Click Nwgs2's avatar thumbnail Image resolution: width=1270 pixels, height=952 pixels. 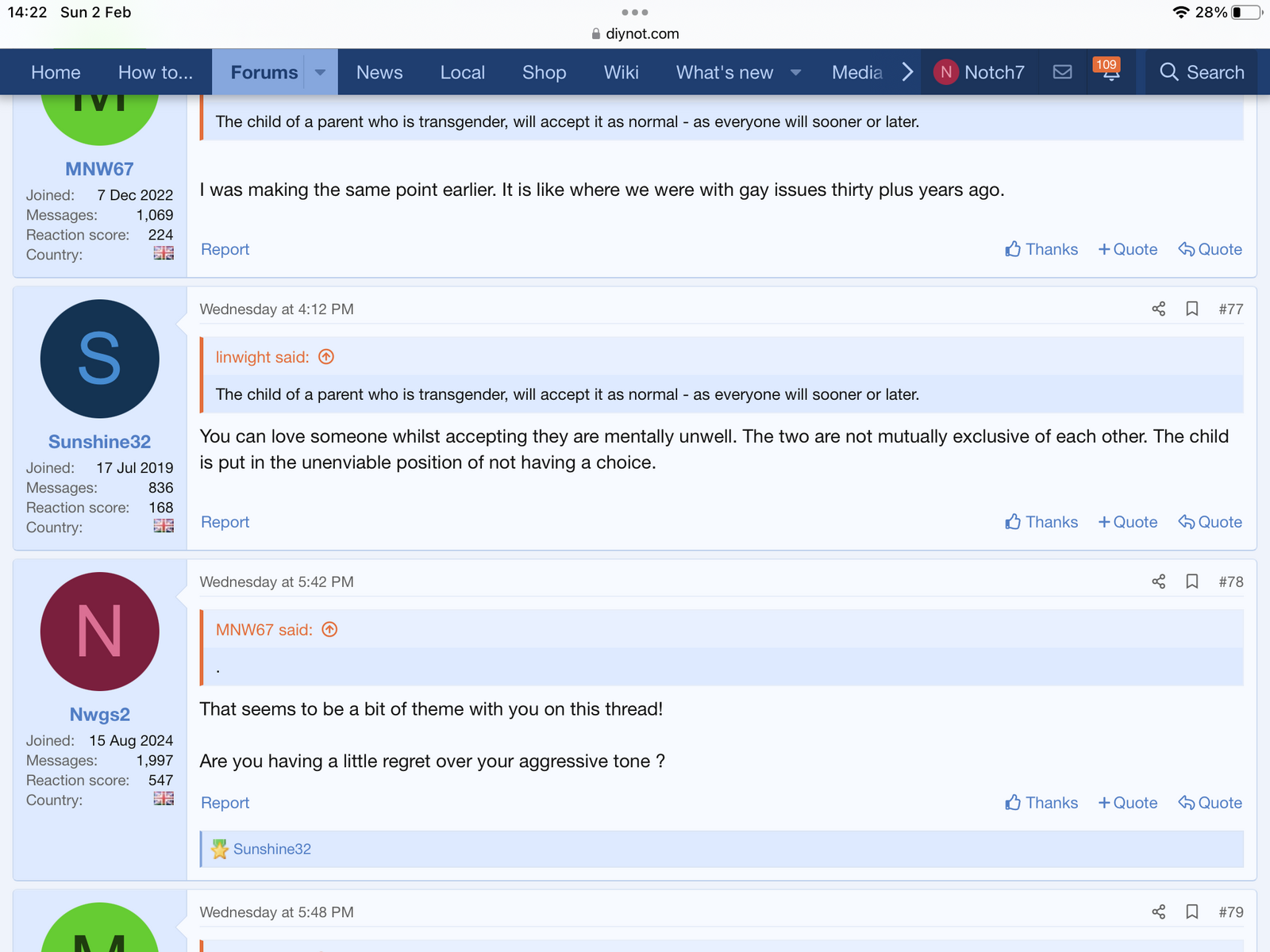(99, 631)
